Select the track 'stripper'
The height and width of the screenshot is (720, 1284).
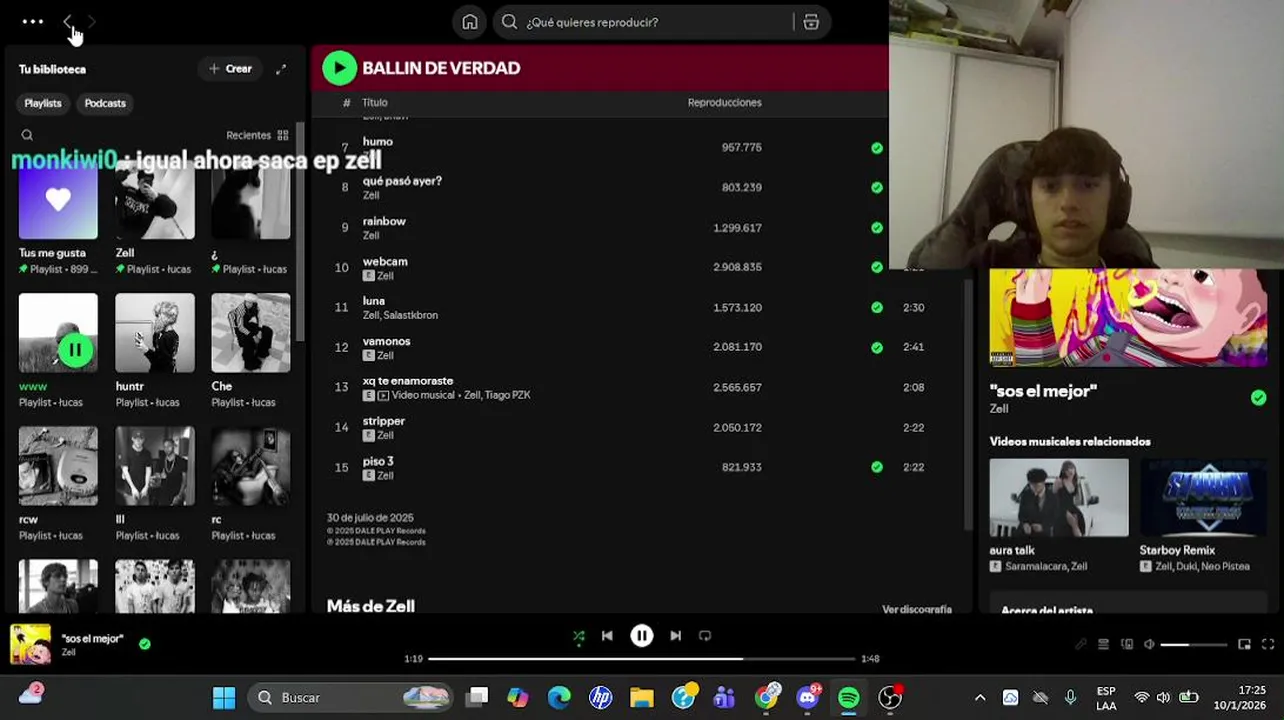tap(384, 421)
